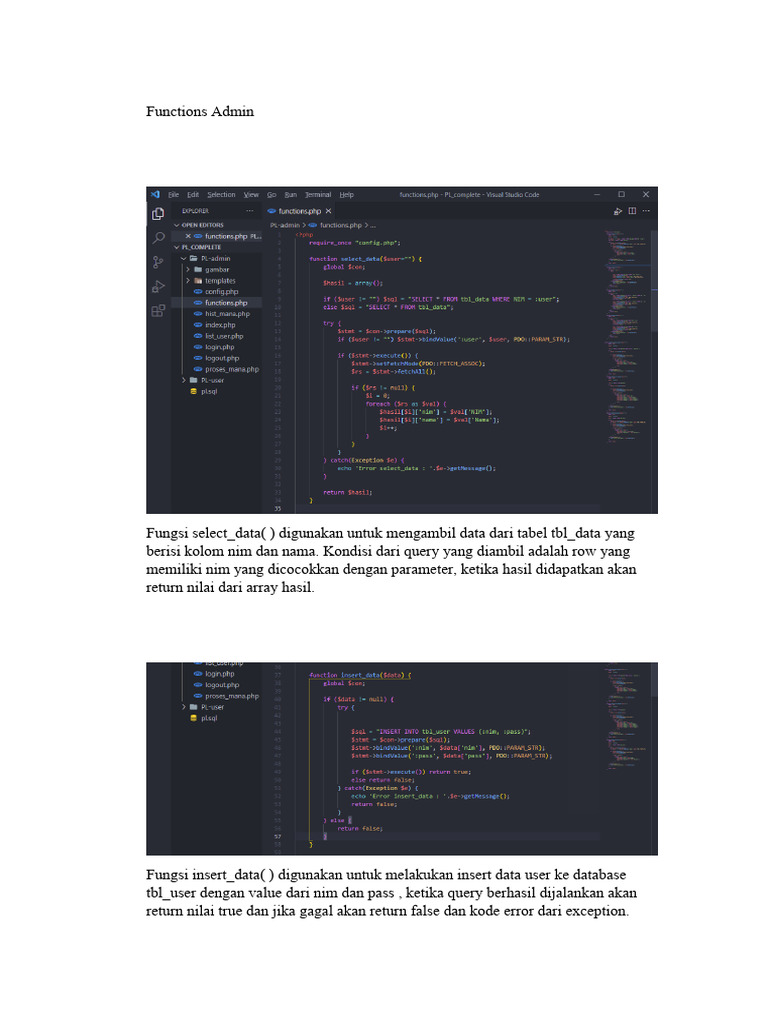Click the PL-admin breadcrumb segment
This screenshot has width=768, height=1024.
coord(285,225)
